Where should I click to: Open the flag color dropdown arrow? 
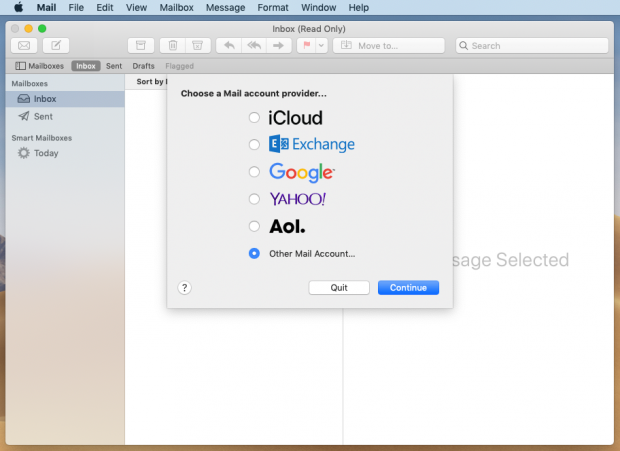[x=321, y=45]
